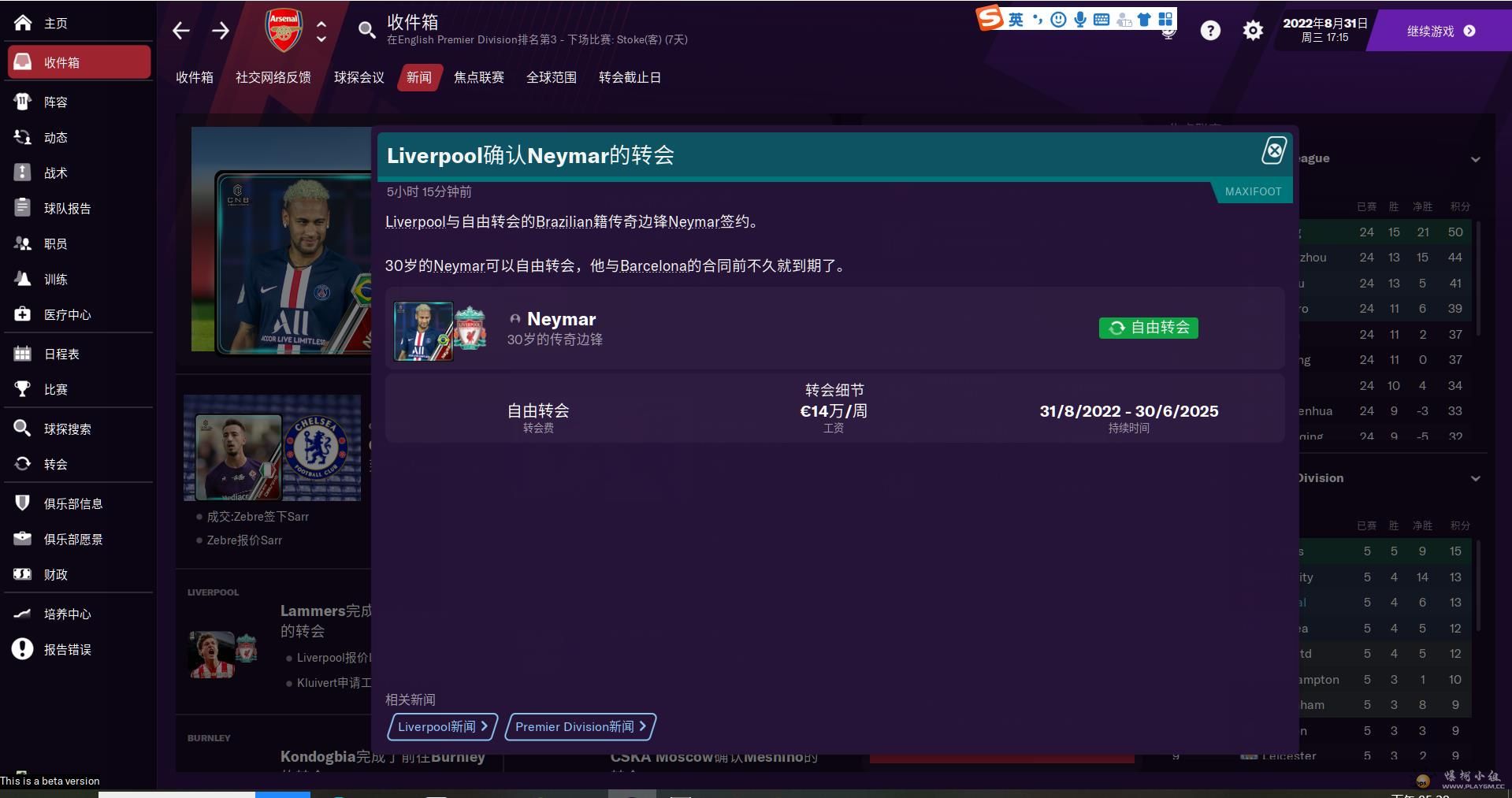Image resolution: width=1512 pixels, height=798 pixels.
Task: Click the underlined Barcelona link in article
Action: [x=653, y=265]
